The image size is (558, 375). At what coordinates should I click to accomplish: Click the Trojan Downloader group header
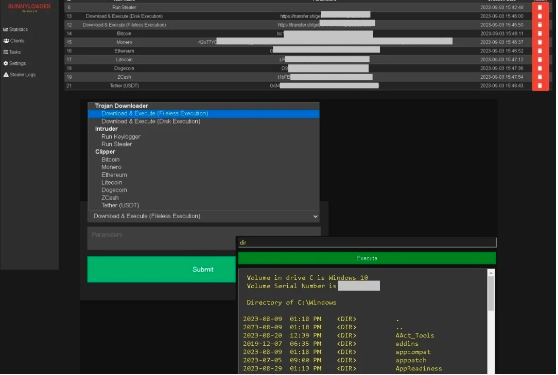tap(121, 106)
